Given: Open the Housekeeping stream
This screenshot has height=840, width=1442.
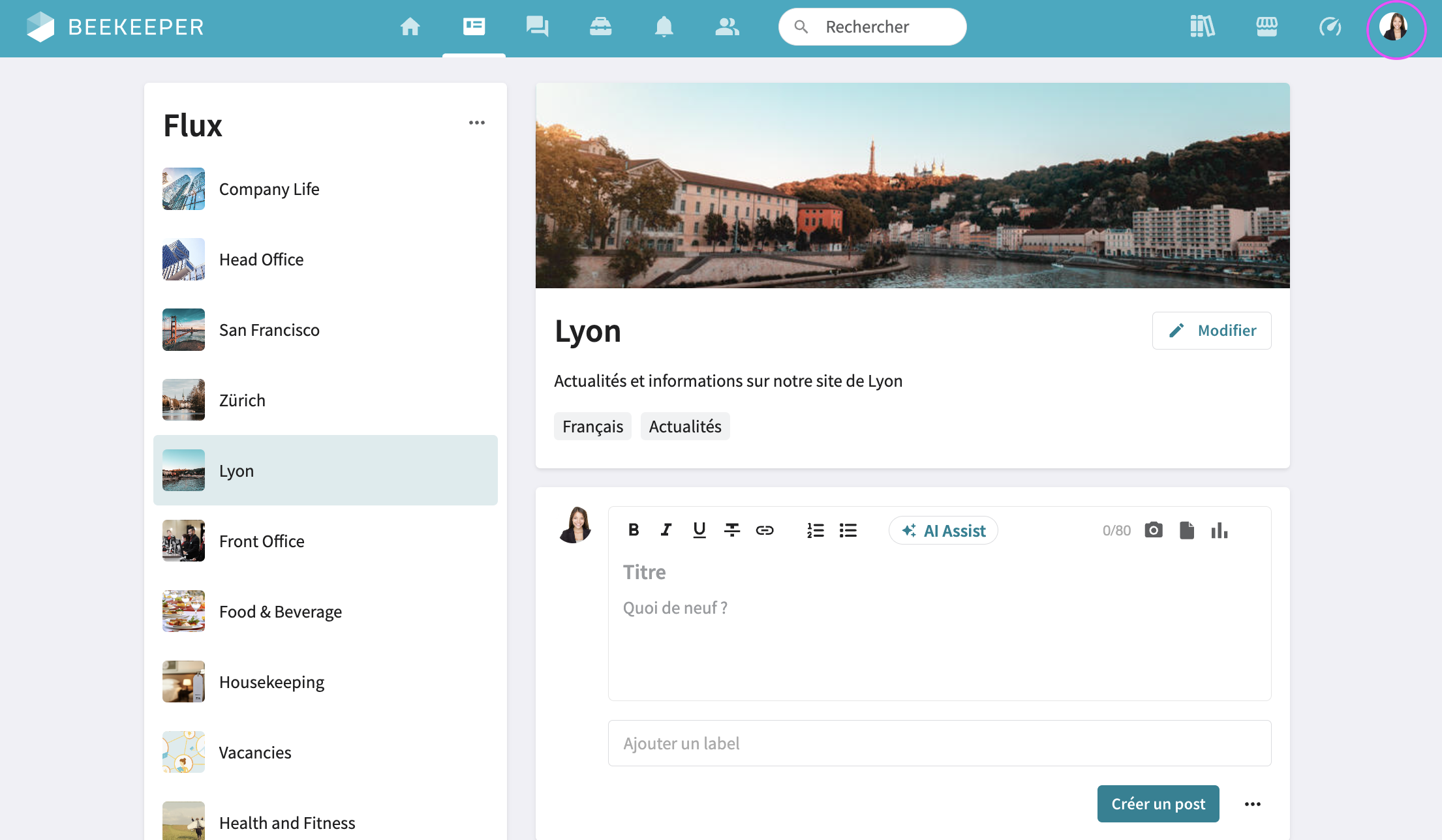Looking at the screenshot, I should [x=326, y=682].
